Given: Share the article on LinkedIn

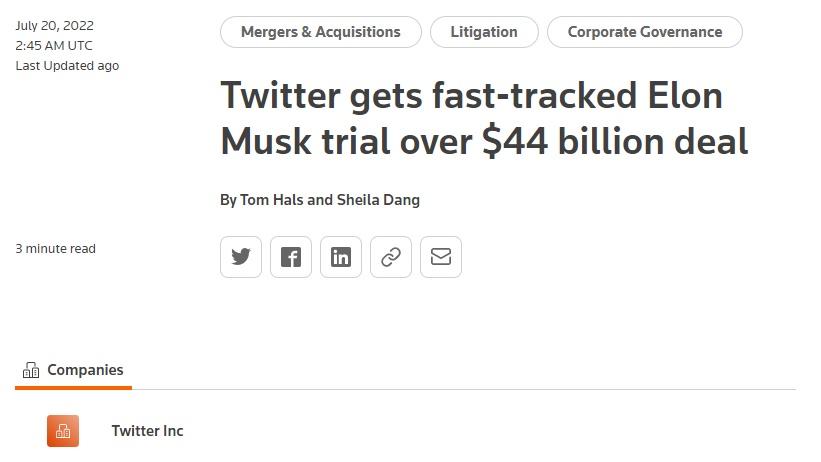Looking at the screenshot, I should (341, 257).
